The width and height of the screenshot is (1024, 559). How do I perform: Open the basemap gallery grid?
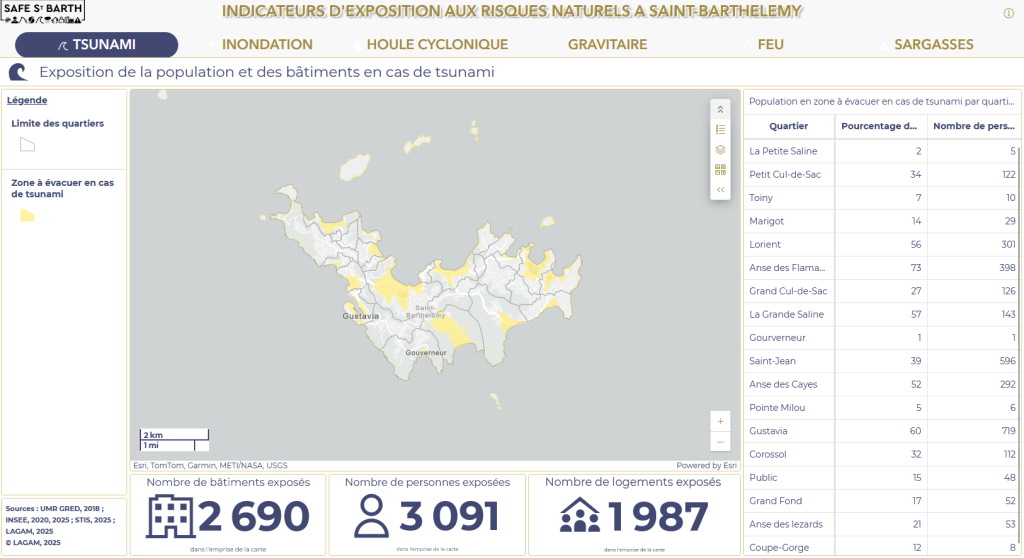tap(720, 169)
